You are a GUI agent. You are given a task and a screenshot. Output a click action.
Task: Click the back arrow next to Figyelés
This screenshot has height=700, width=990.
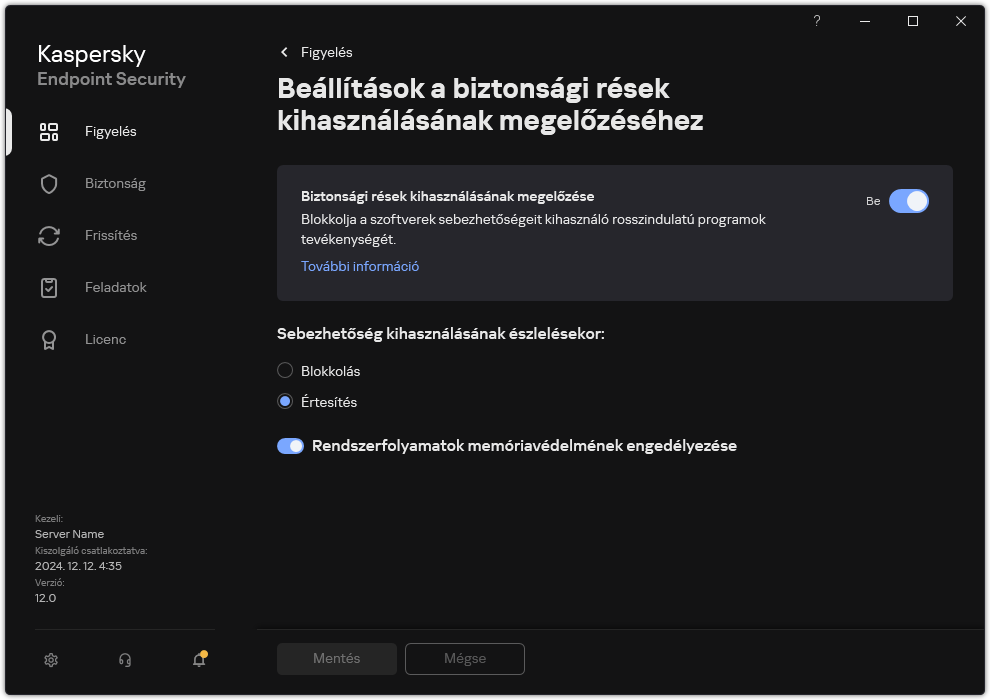click(x=283, y=52)
